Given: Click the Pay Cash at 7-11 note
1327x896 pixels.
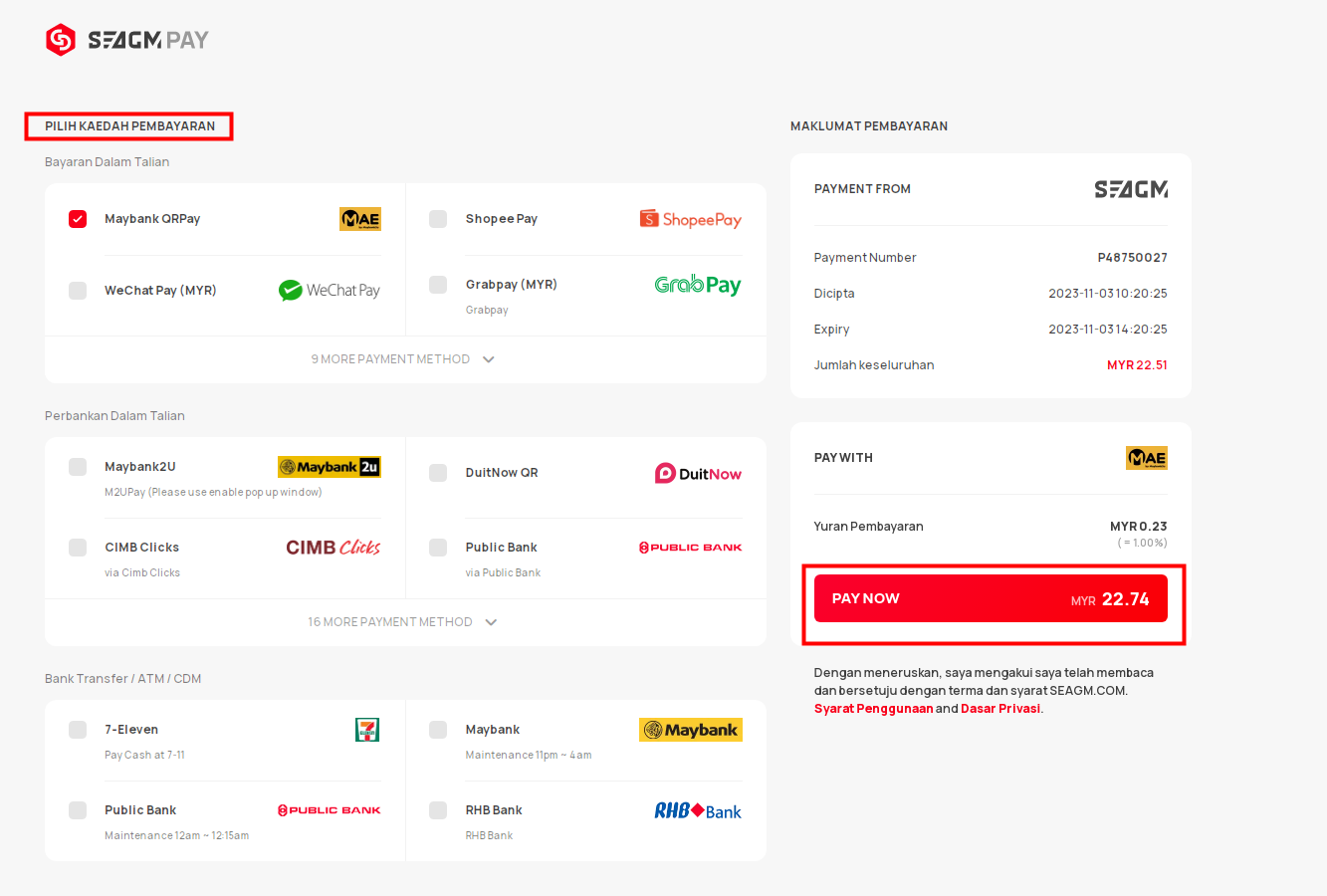Looking at the screenshot, I should click(x=144, y=756).
